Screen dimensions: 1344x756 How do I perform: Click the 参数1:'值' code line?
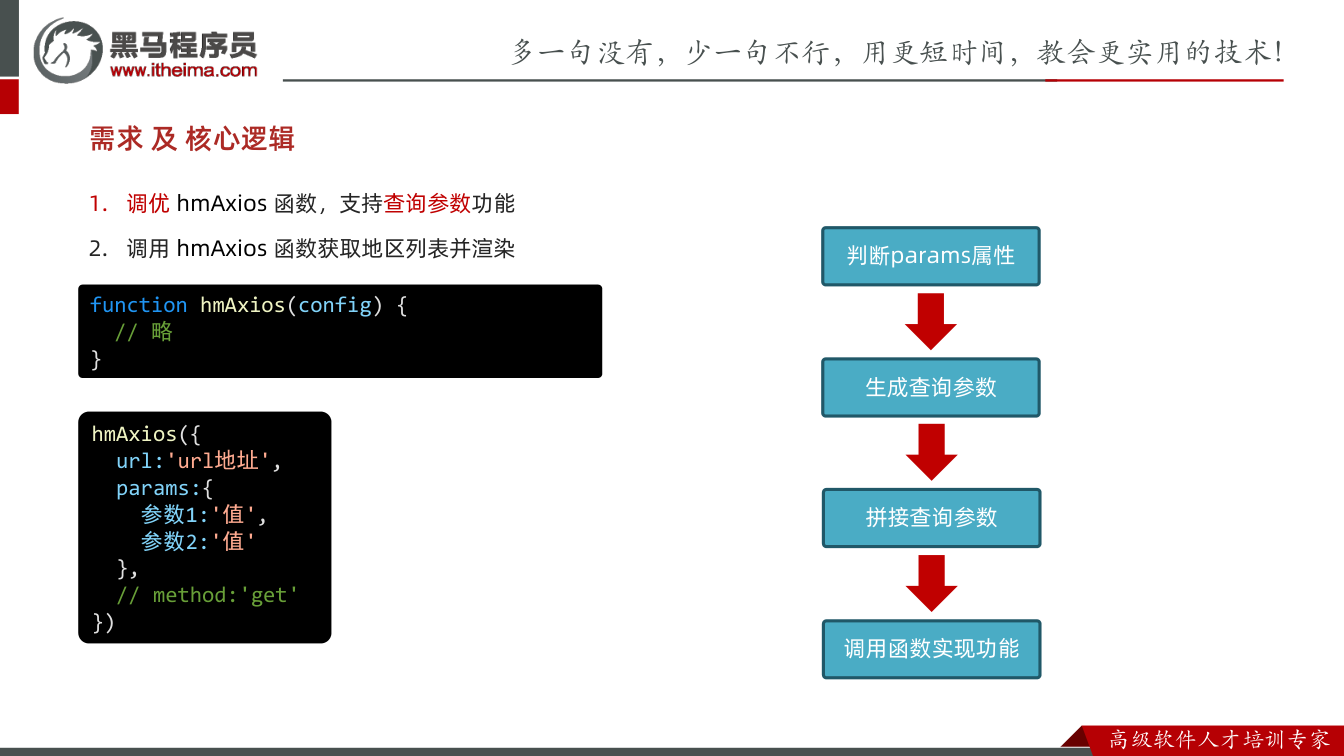coord(205,515)
